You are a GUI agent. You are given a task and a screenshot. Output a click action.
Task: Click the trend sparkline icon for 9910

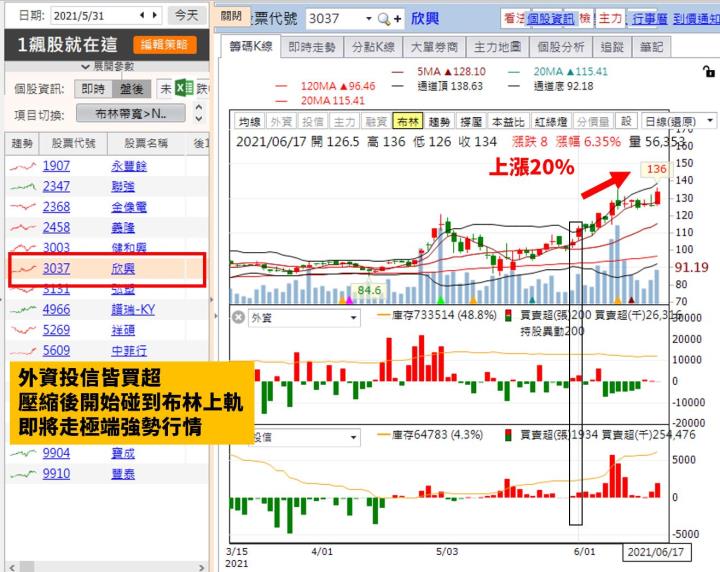click(x=22, y=474)
